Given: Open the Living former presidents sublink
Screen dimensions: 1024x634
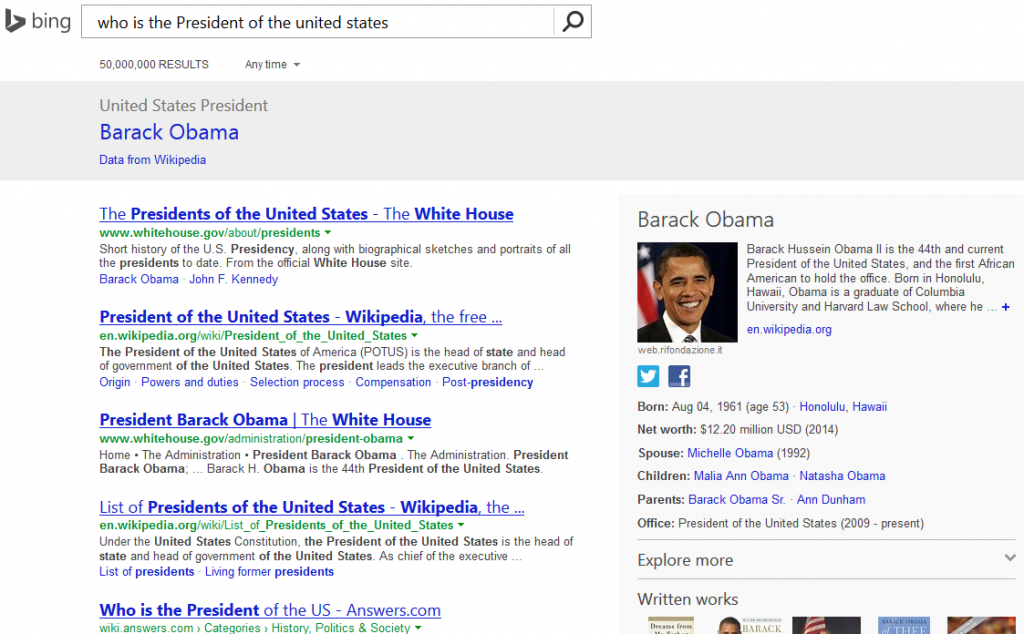Looking at the screenshot, I should 269,572.
